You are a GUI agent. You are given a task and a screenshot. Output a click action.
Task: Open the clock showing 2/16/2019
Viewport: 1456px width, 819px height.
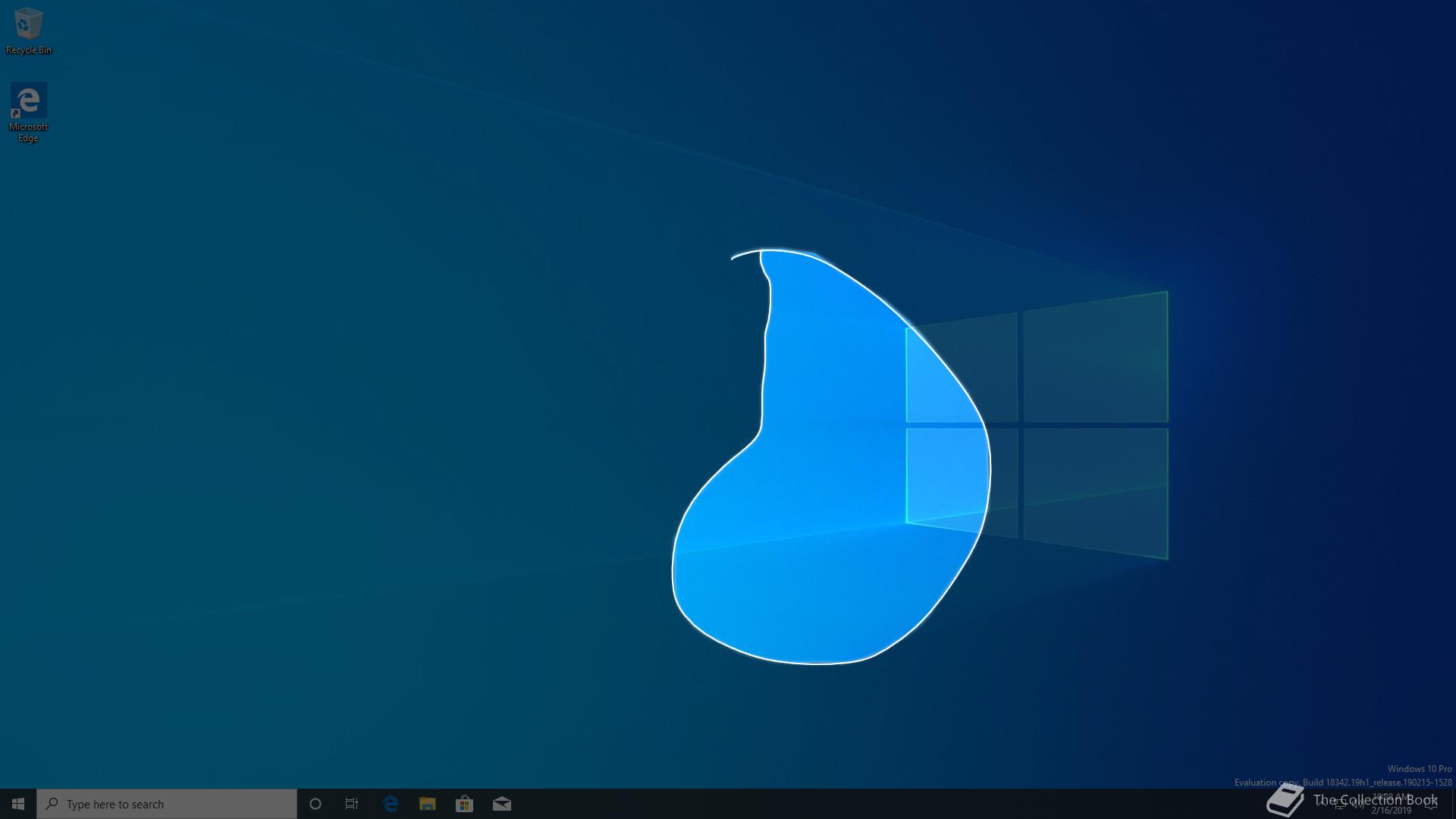(1392, 804)
